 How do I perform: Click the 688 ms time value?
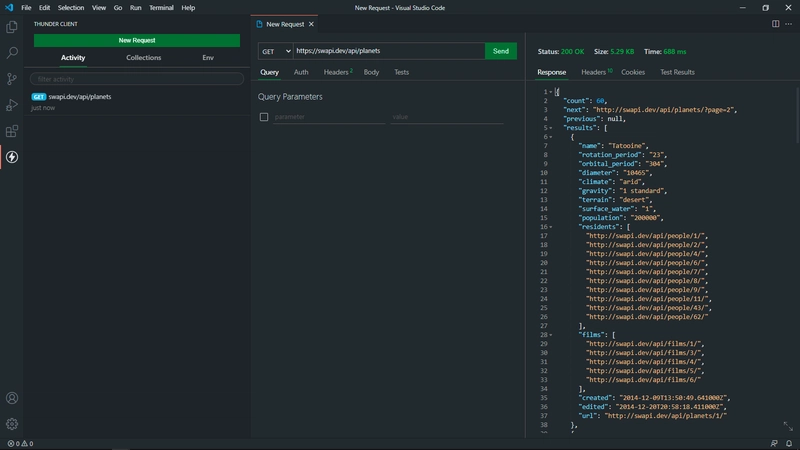point(675,52)
